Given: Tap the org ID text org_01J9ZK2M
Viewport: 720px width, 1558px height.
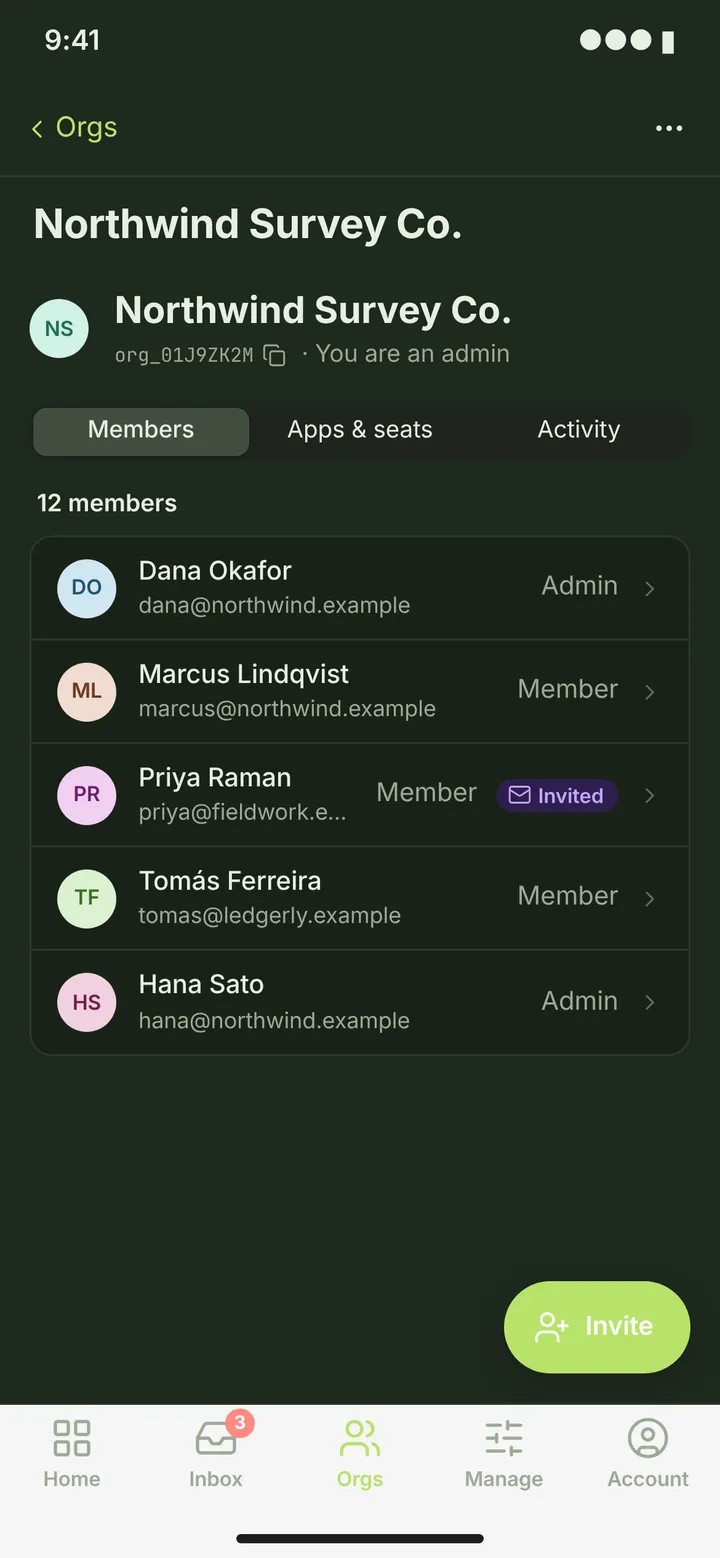Looking at the screenshot, I should pyautogui.click(x=184, y=355).
